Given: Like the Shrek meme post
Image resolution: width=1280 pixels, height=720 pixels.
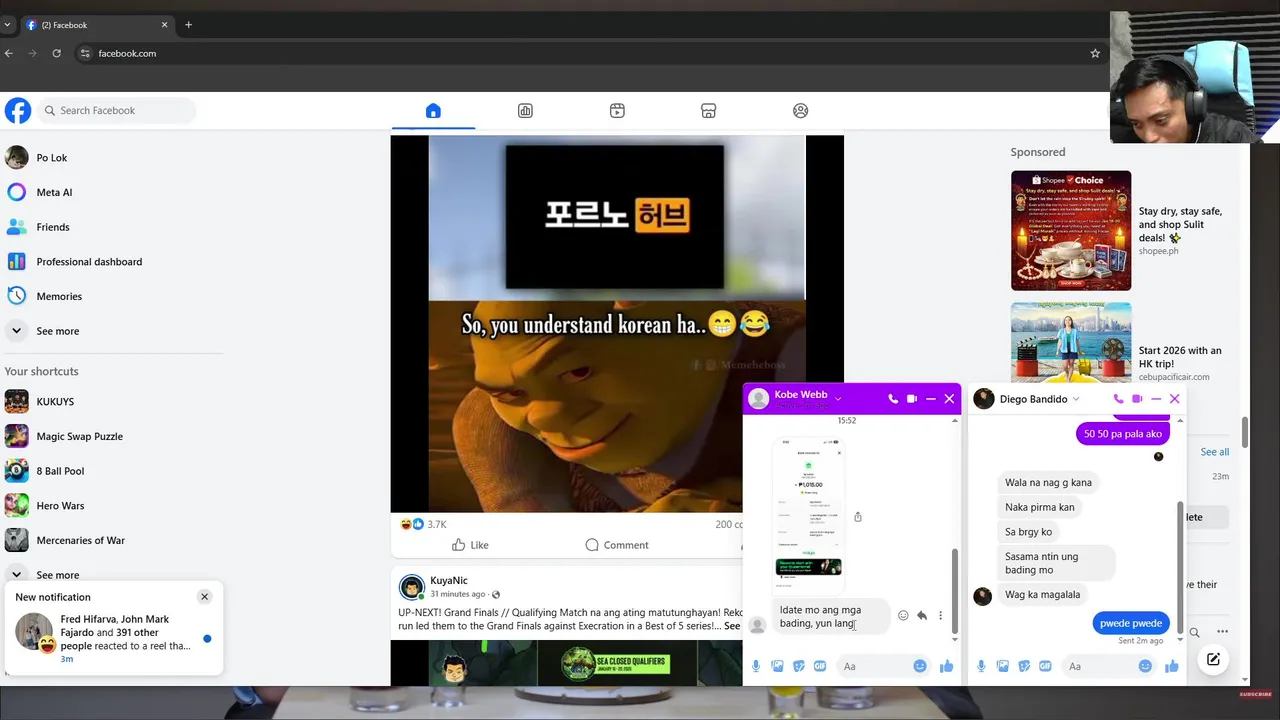Looking at the screenshot, I should point(470,545).
